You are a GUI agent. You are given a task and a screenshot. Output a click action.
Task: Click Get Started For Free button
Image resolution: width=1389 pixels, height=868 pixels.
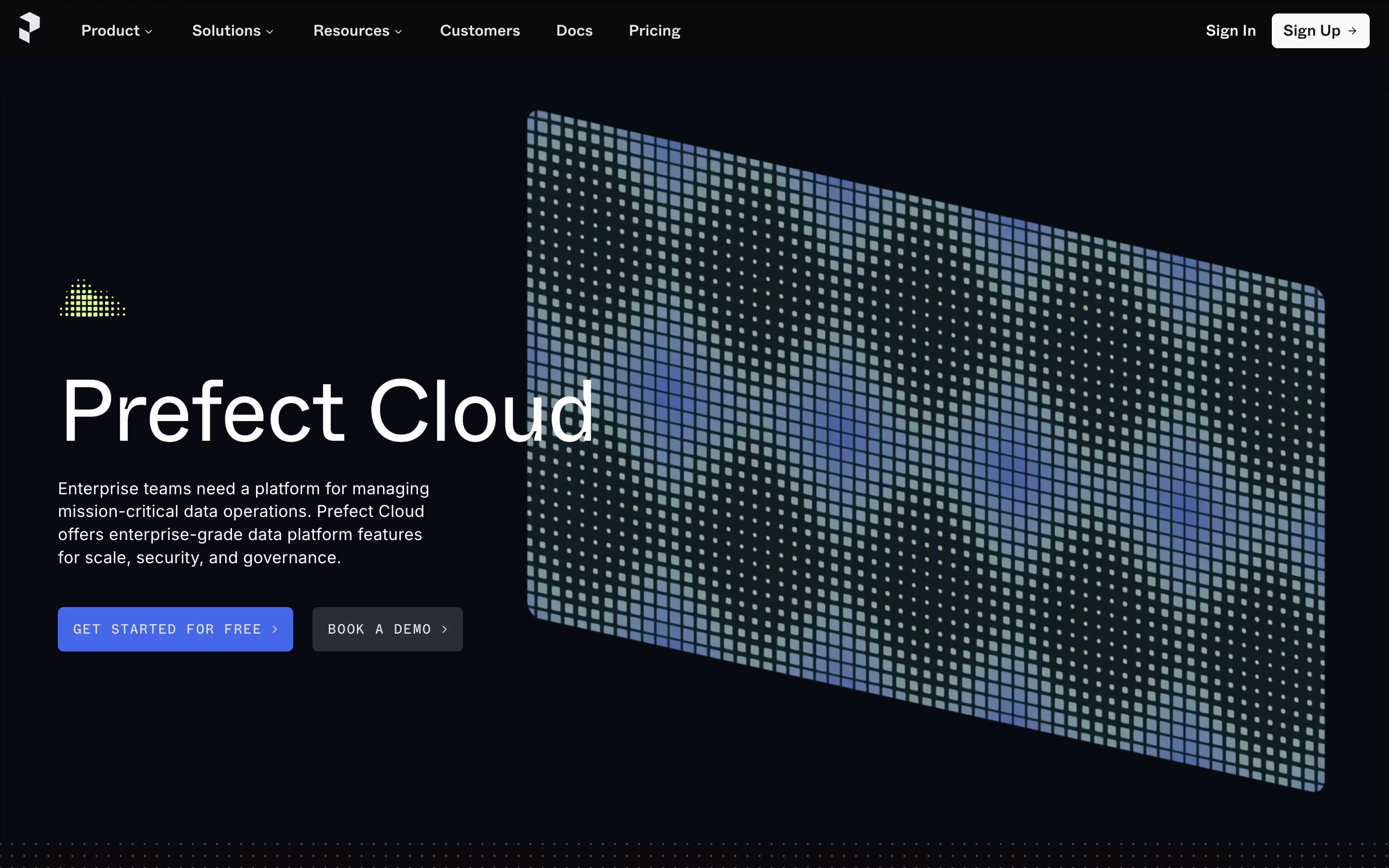(x=176, y=629)
